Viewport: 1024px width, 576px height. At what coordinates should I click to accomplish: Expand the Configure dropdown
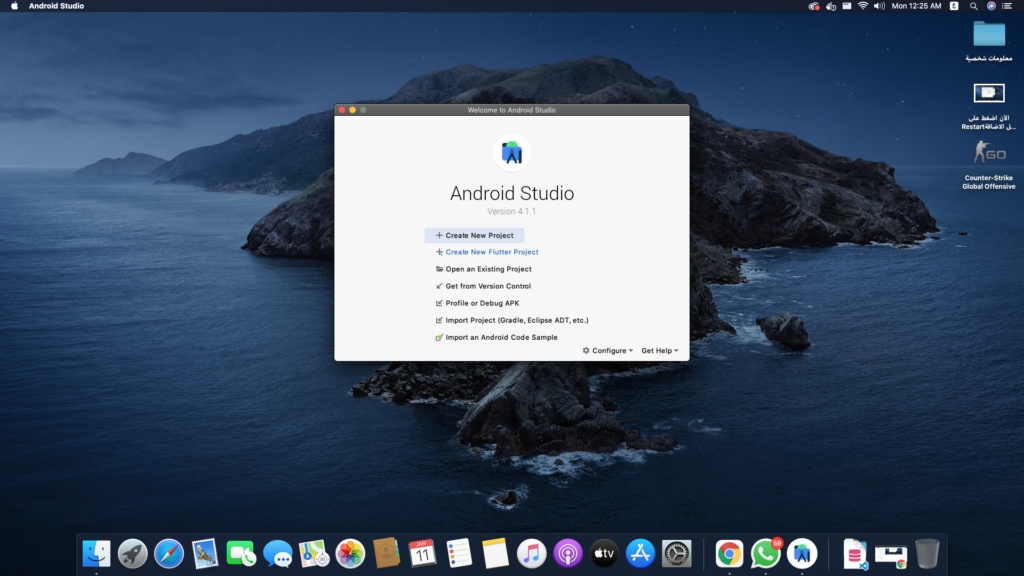pyautogui.click(x=608, y=351)
